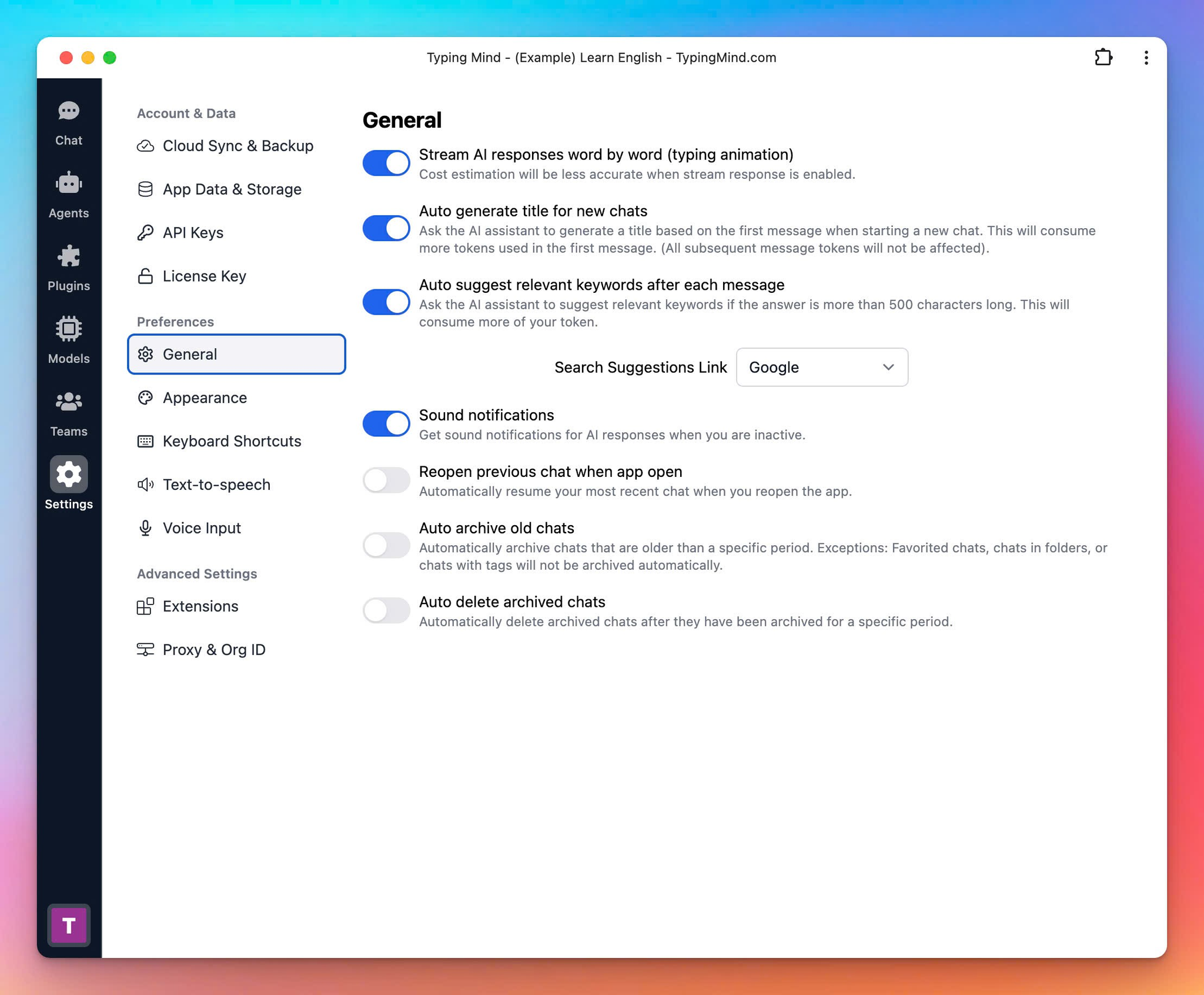The image size is (1204, 995).
Task: Open License Key page
Action: tap(236, 276)
